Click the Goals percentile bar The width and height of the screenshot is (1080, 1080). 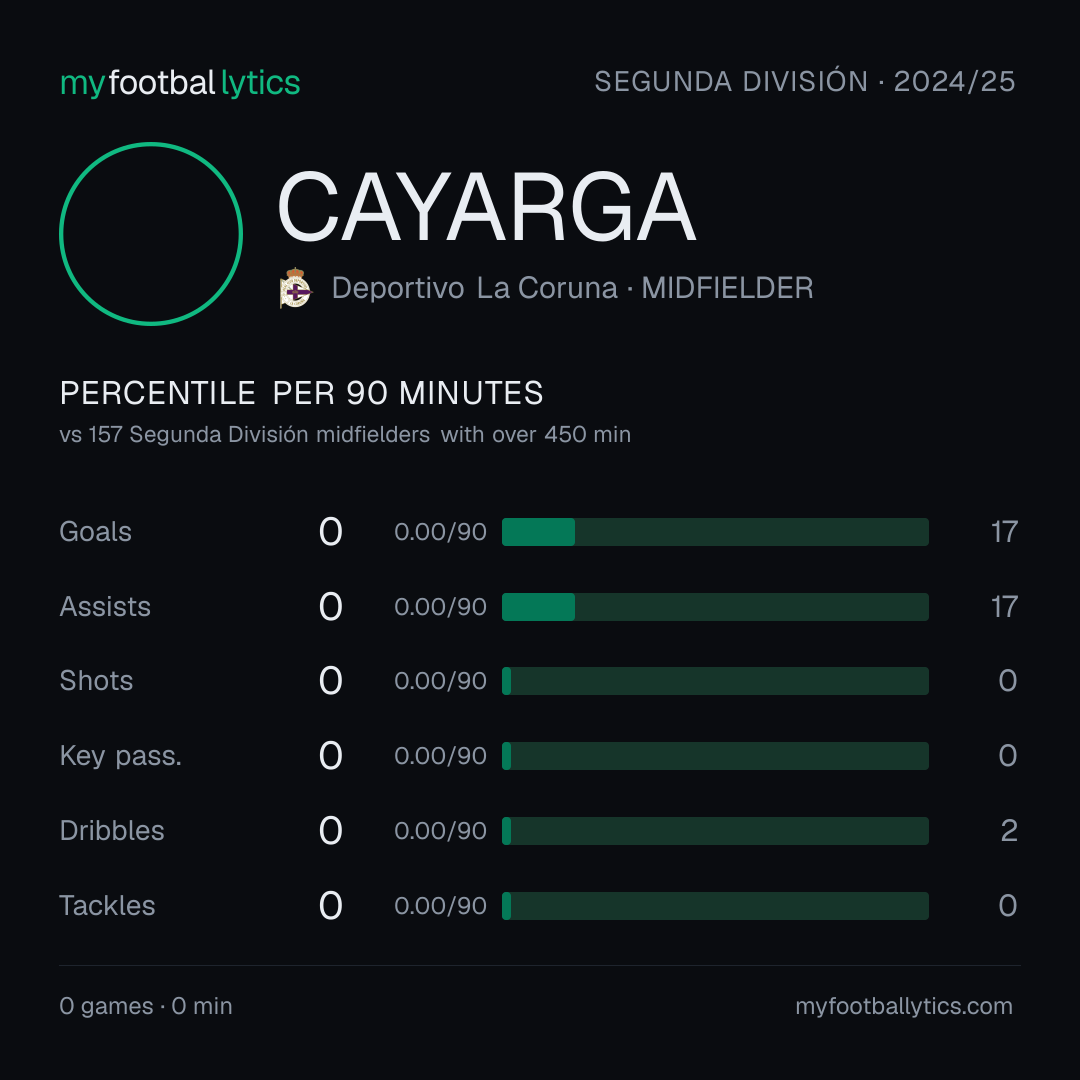tap(715, 532)
